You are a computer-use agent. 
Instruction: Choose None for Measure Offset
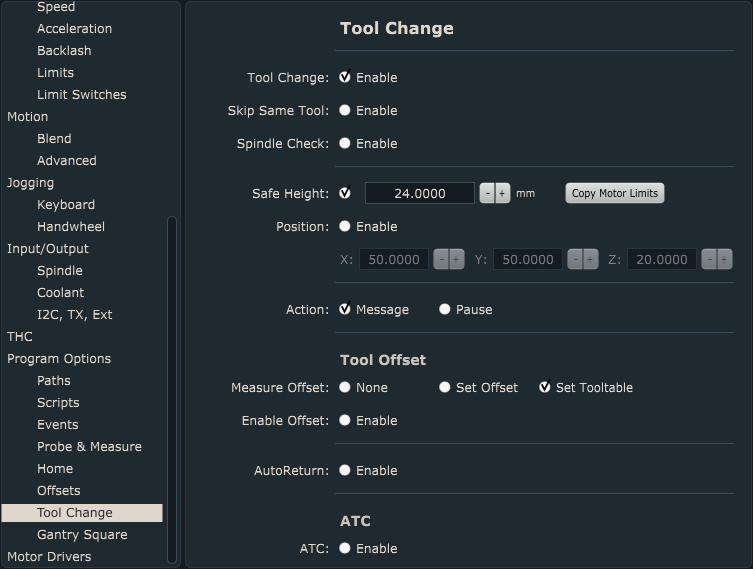coord(345,387)
